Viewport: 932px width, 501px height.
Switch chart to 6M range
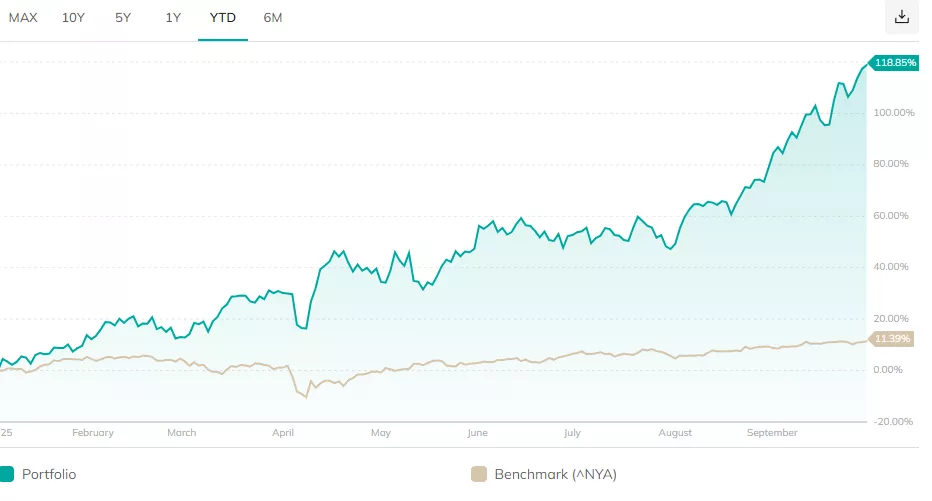[273, 17]
